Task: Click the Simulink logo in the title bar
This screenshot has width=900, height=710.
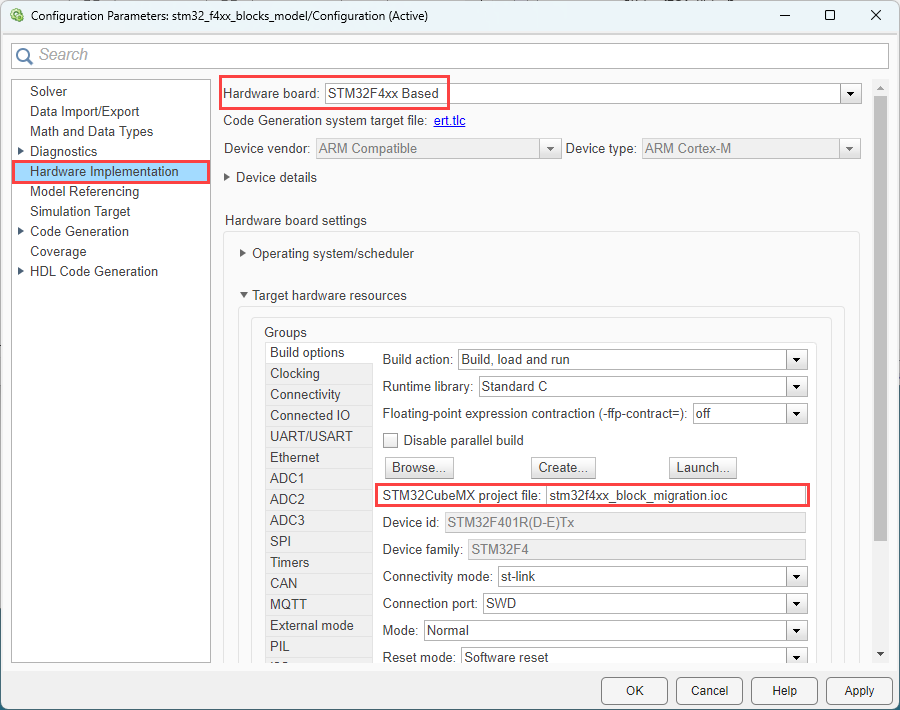Action: [x=16, y=15]
